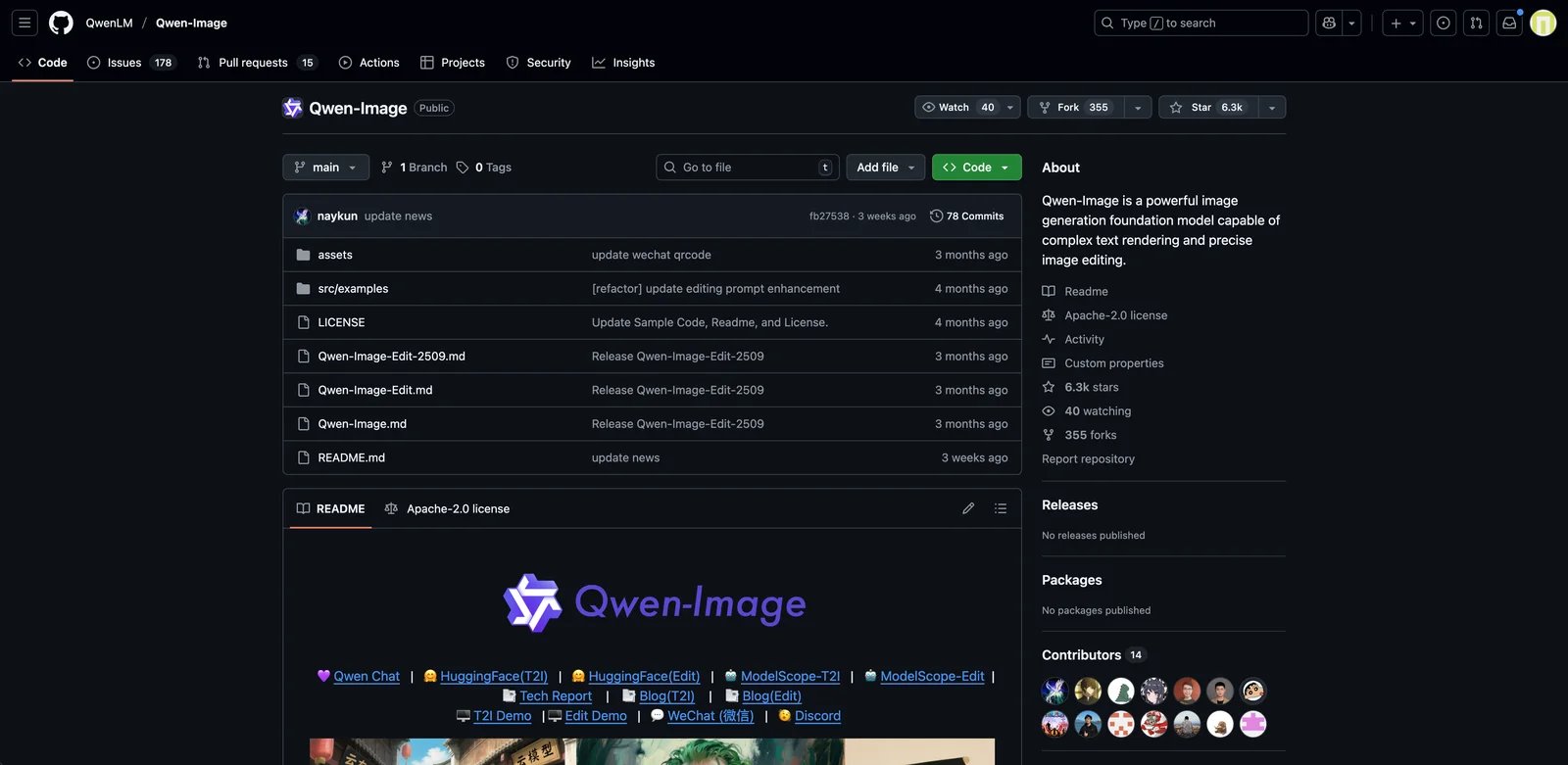Open the LICENSE file
The image size is (1568, 765).
(x=341, y=322)
